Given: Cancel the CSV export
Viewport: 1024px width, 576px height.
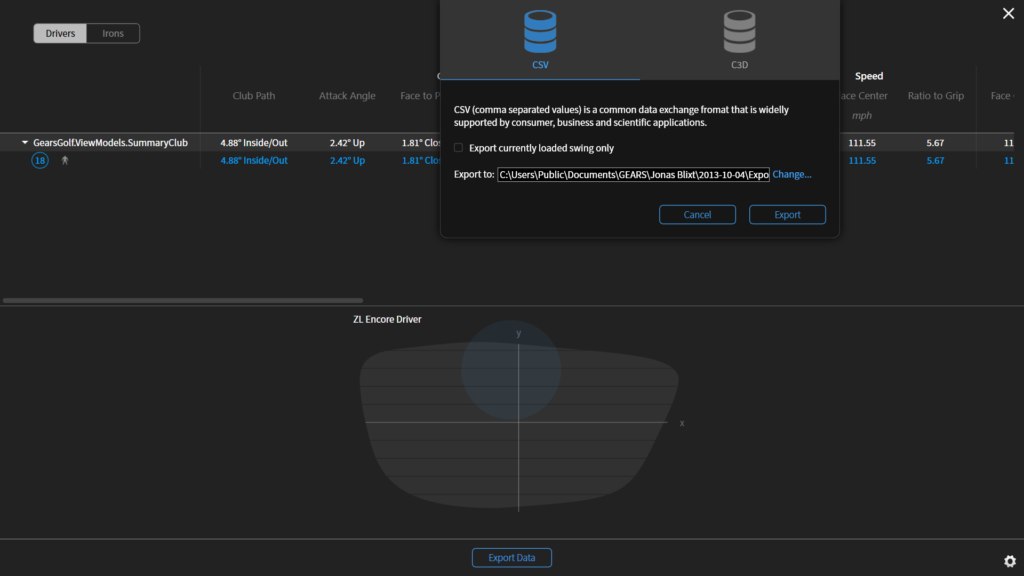Looking at the screenshot, I should coord(697,214).
